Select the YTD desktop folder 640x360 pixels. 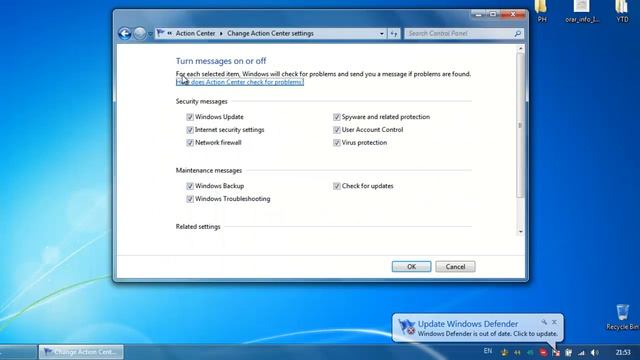coord(622,11)
